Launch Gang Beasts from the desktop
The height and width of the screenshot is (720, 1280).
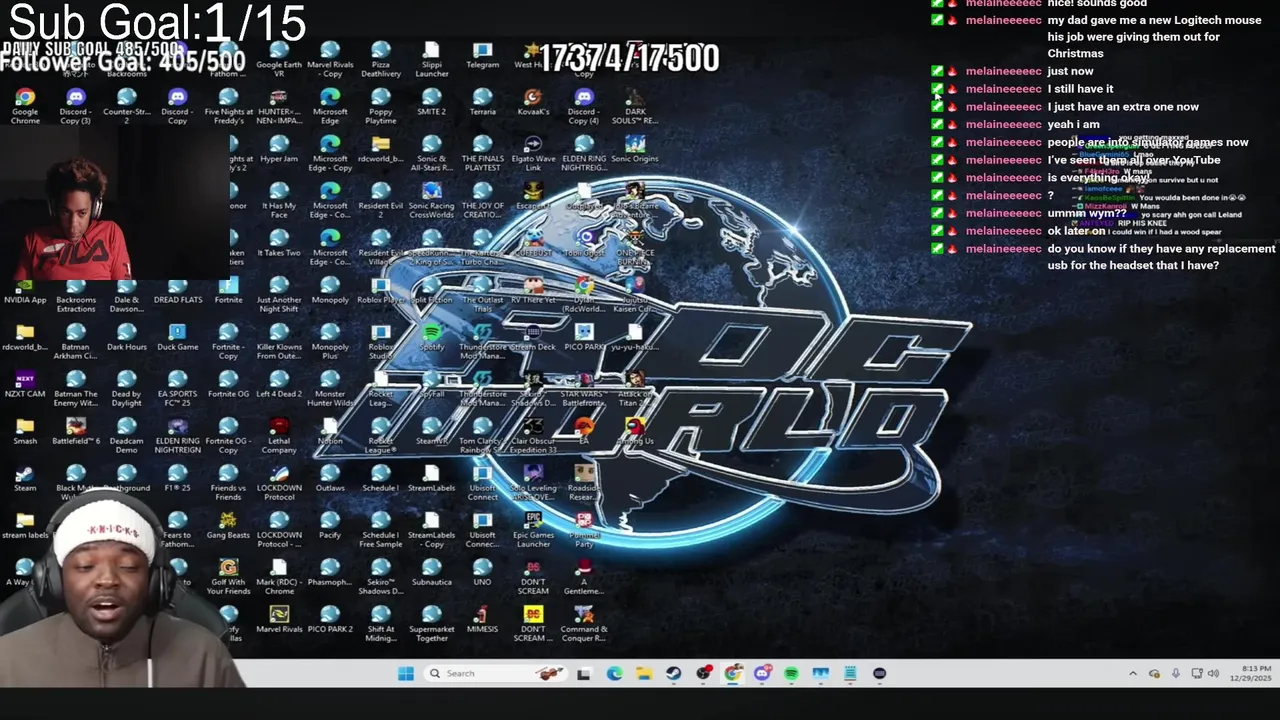pyautogui.click(x=229, y=524)
